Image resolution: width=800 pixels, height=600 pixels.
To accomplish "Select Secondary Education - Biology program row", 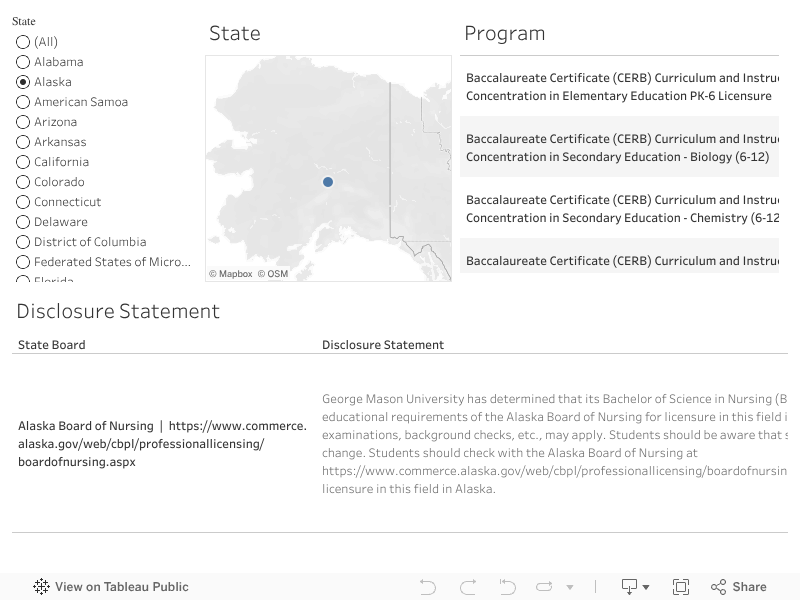I will point(618,148).
